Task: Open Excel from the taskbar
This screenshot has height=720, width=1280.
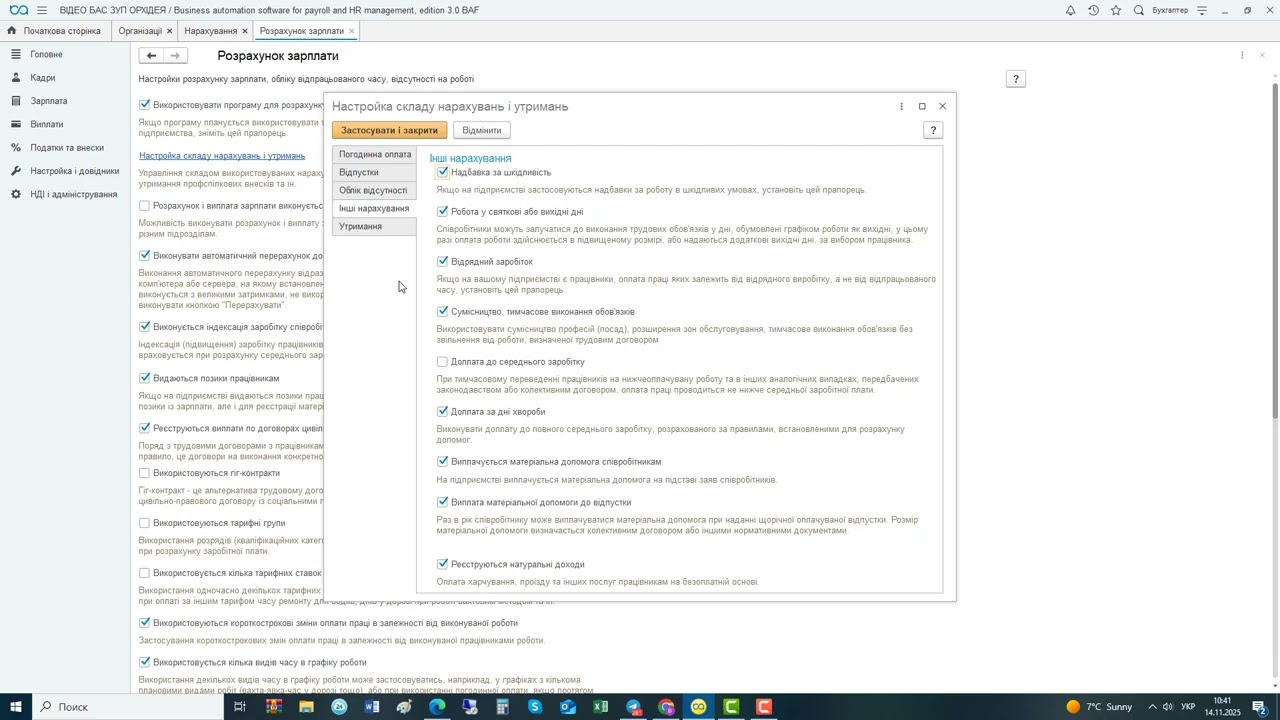Action: 601,707
